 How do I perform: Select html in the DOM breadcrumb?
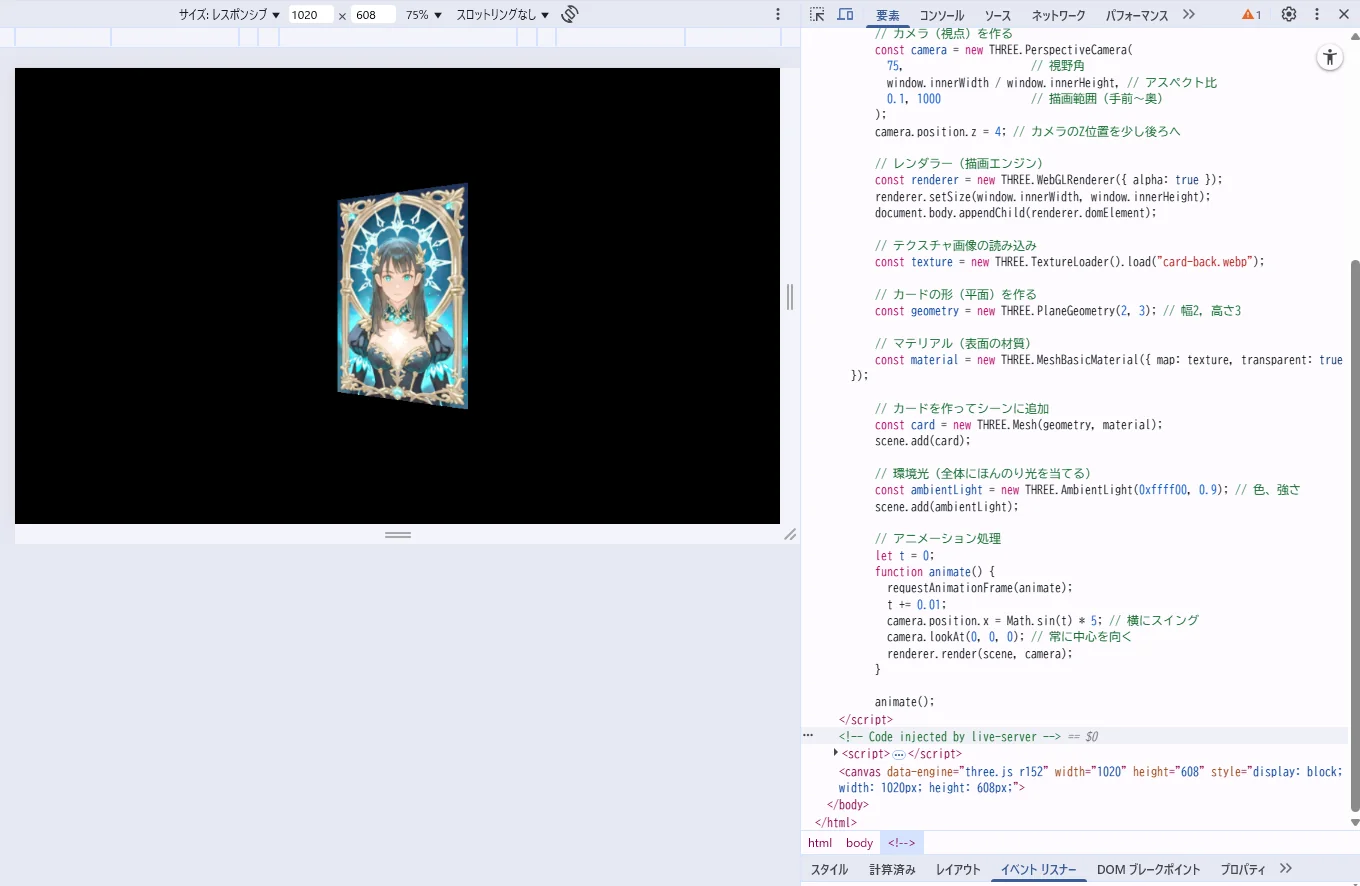pos(820,843)
